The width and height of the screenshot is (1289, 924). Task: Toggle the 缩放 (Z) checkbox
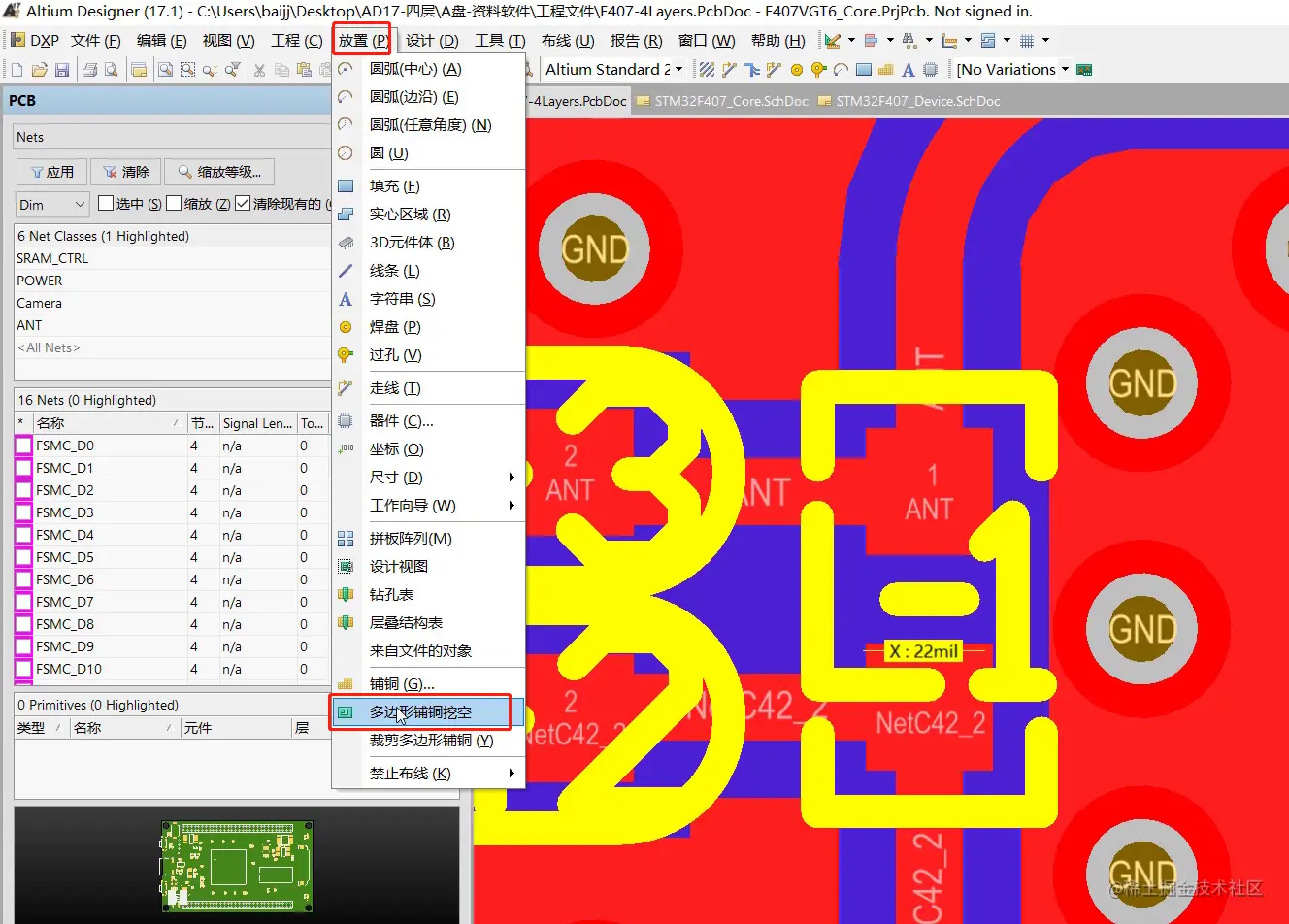coord(175,204)
